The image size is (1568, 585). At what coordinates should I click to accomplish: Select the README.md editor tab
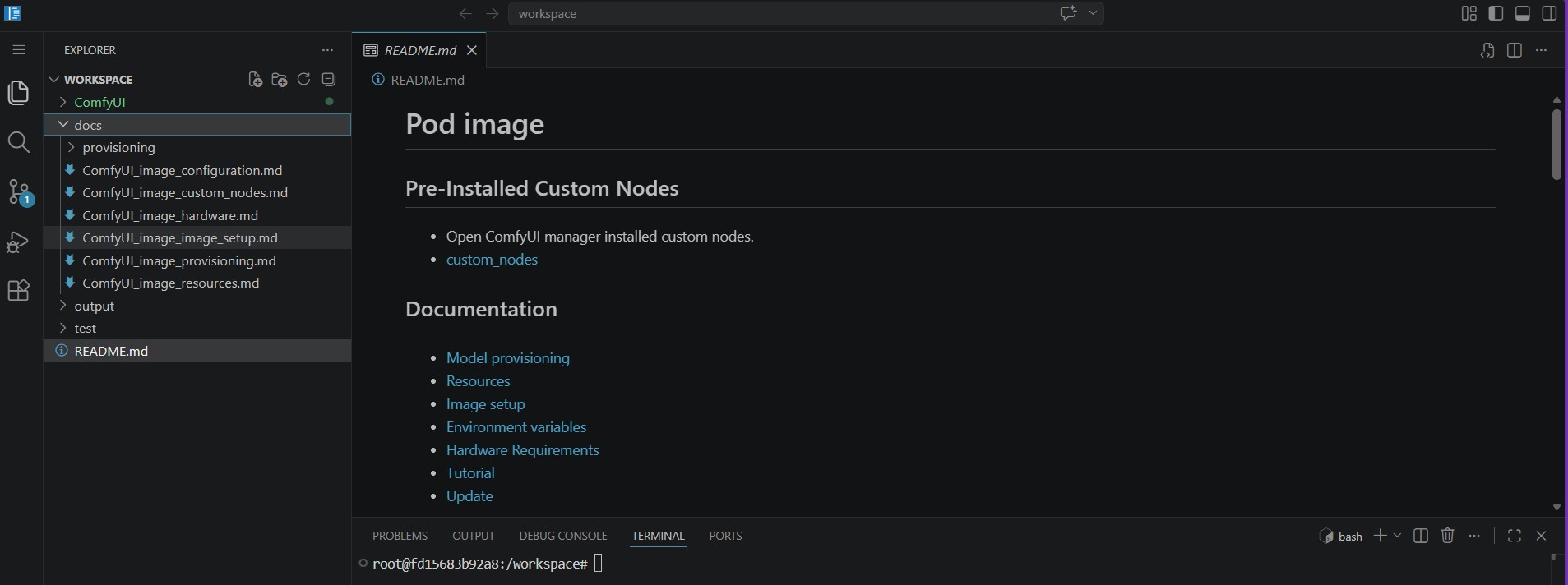pyautogui.click(x=419, y=50)
